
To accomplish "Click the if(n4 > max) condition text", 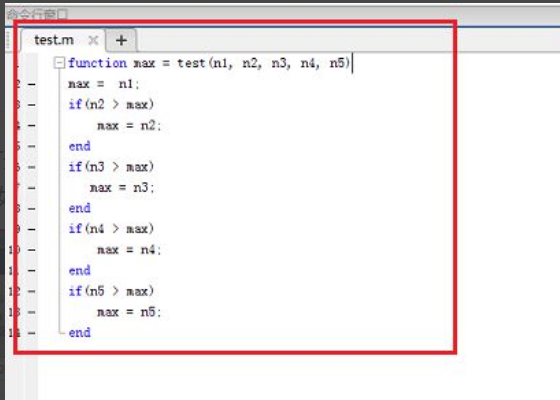I will tap(111, 229).
